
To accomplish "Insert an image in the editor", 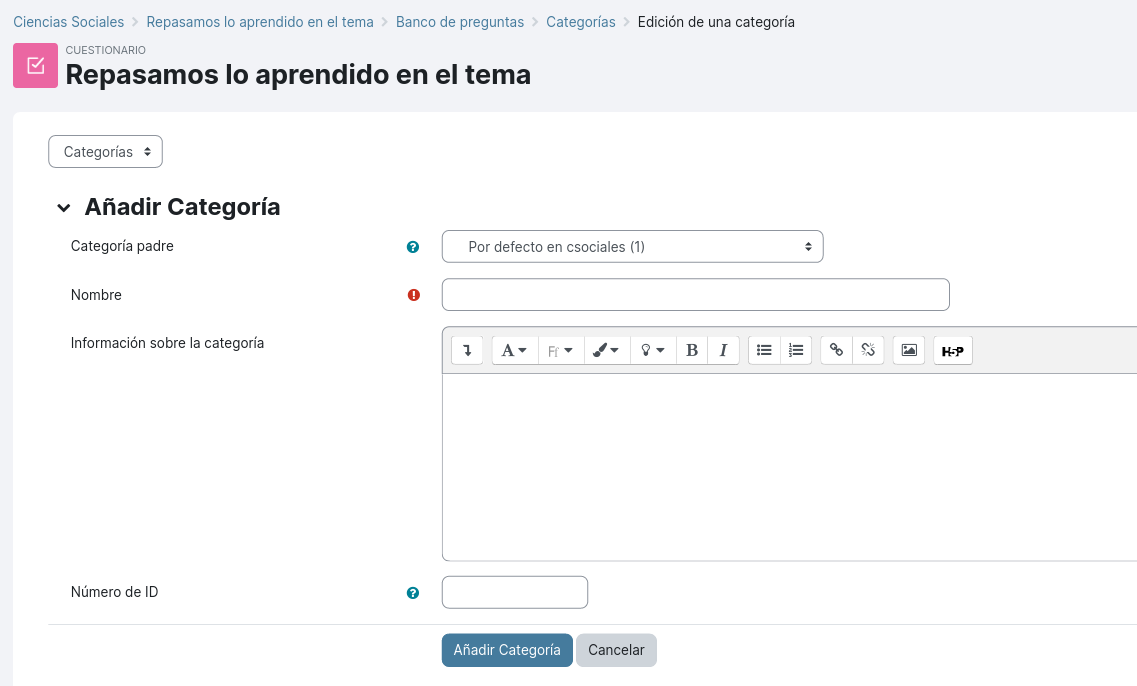I will (x=909, y=350).
